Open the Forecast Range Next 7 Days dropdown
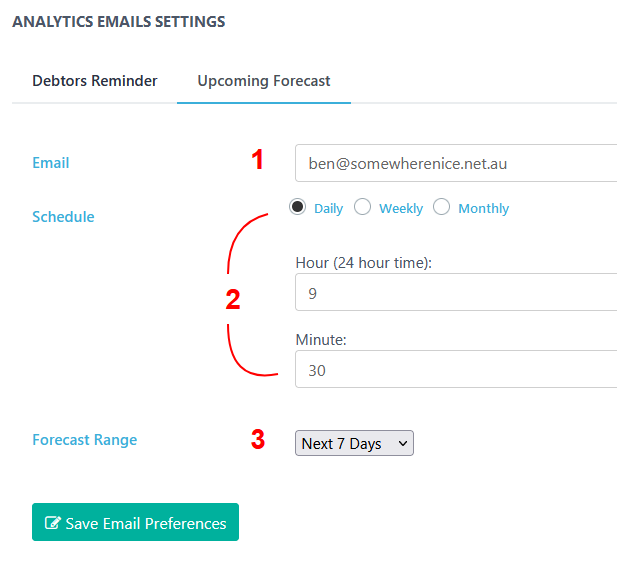Viewport: 617px width, 580px height. [354, 443]
